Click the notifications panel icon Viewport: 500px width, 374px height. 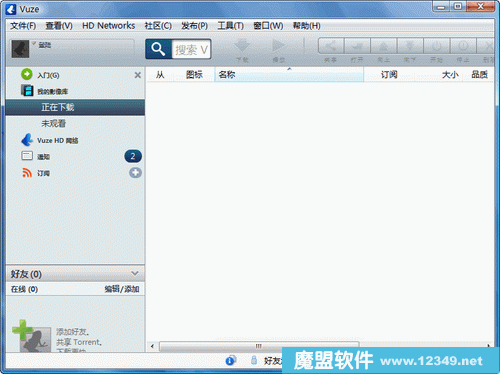coord(27,156)
